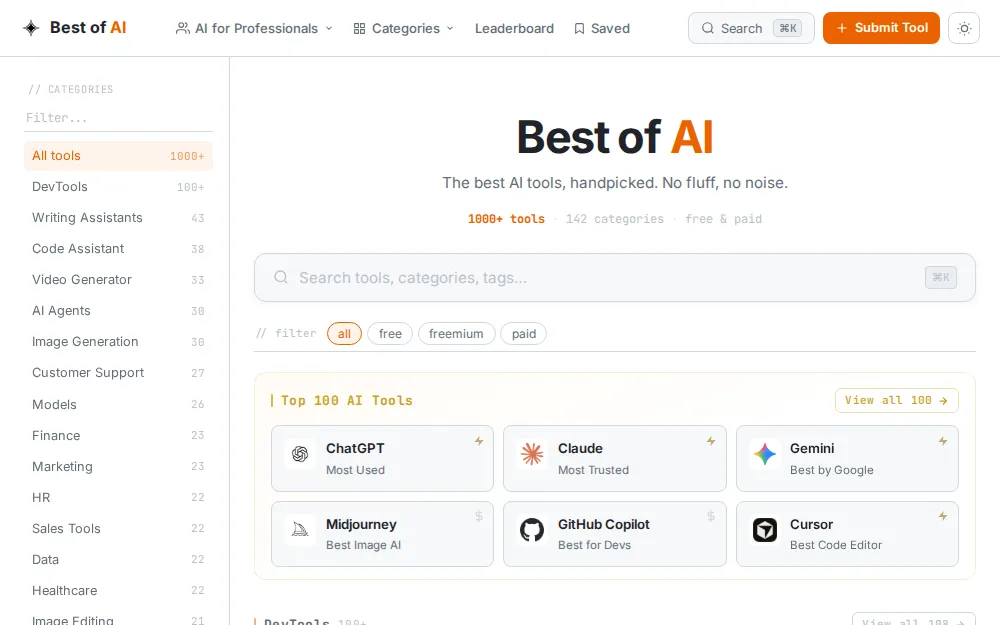Click the lightning bolt icon on Cursor card
This screenshot has width=1000, height=625.
coord(943,516)
